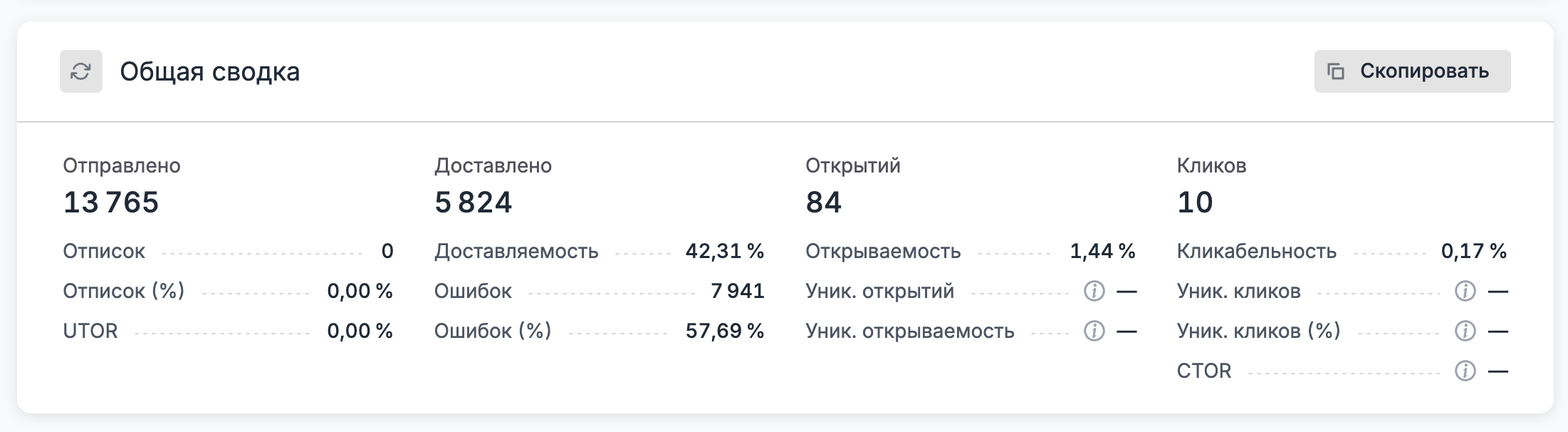This screenshot has width=1568, height=432.
Task: Click the Общая сводка heading
Action: point(209,71)
